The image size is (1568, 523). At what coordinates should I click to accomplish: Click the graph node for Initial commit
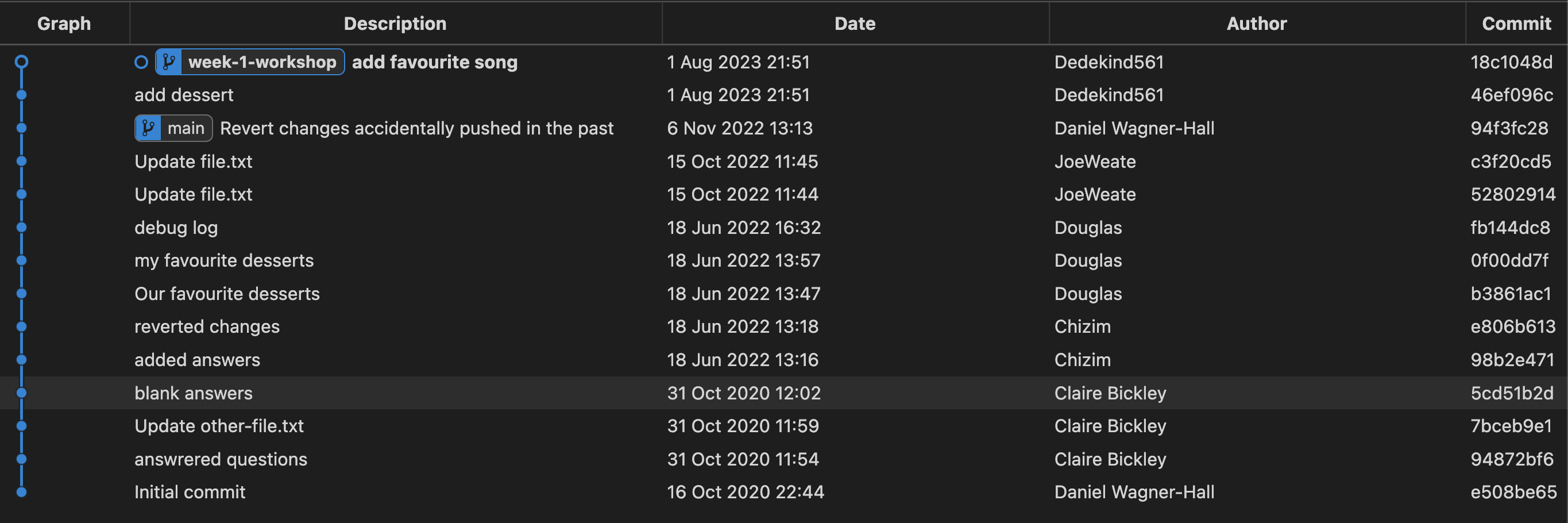coord(21,492)
